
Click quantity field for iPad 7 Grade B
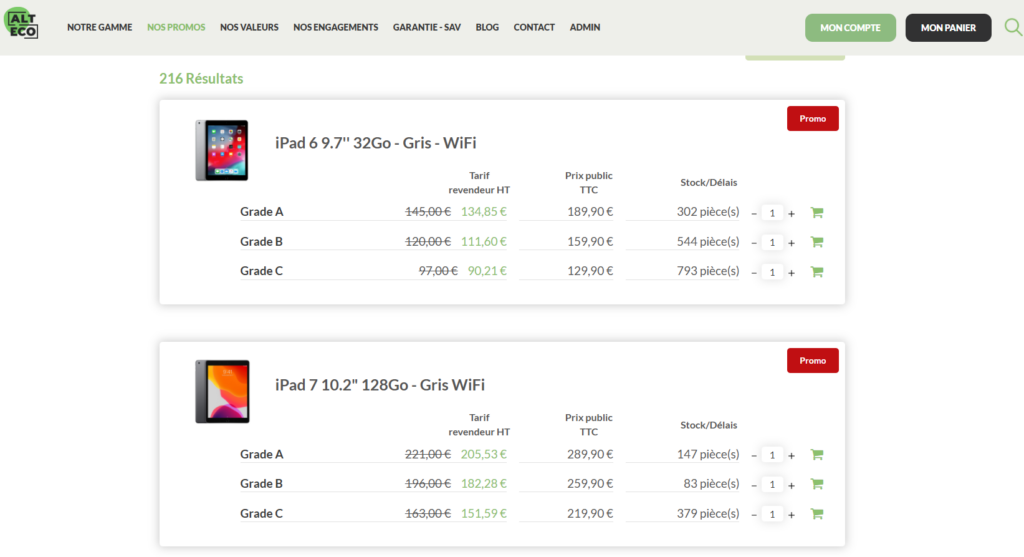point(772,485)
